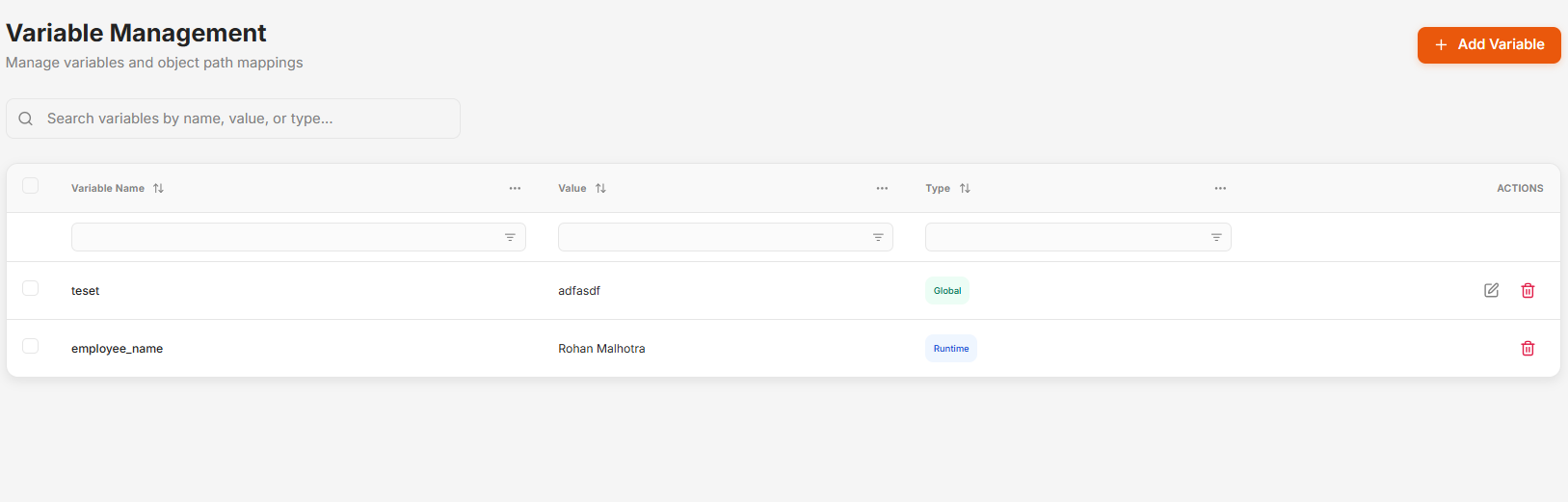Click the Global type badge
Image resolution: width=1568 pixels, height=502 pixels.
tap(947, 291)
